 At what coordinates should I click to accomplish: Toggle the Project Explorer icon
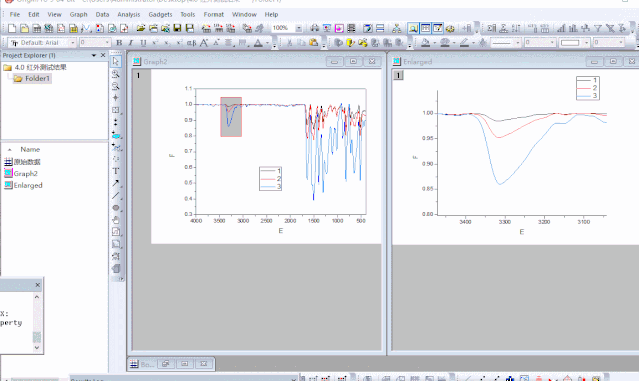coord(413,28)
